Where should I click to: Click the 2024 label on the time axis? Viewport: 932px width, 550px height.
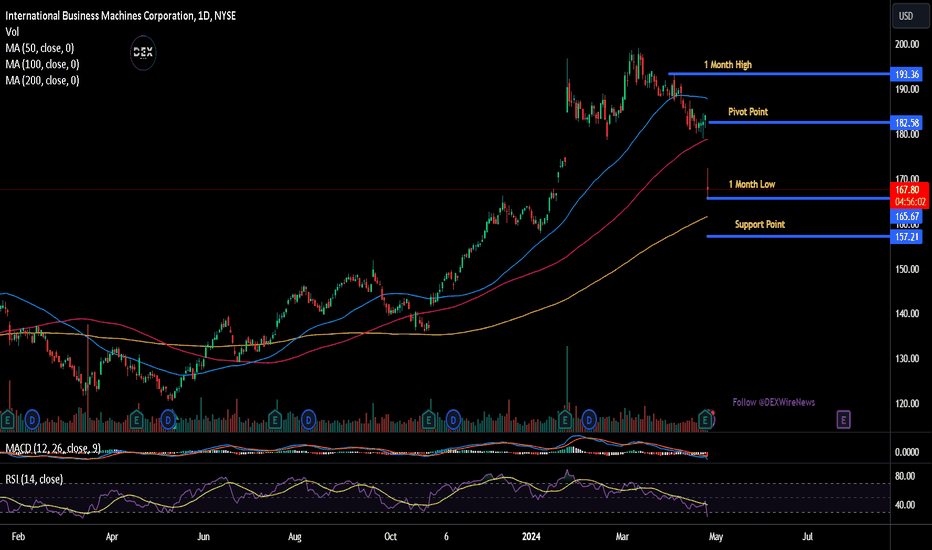pyautogui.click(x=531, y=536)
